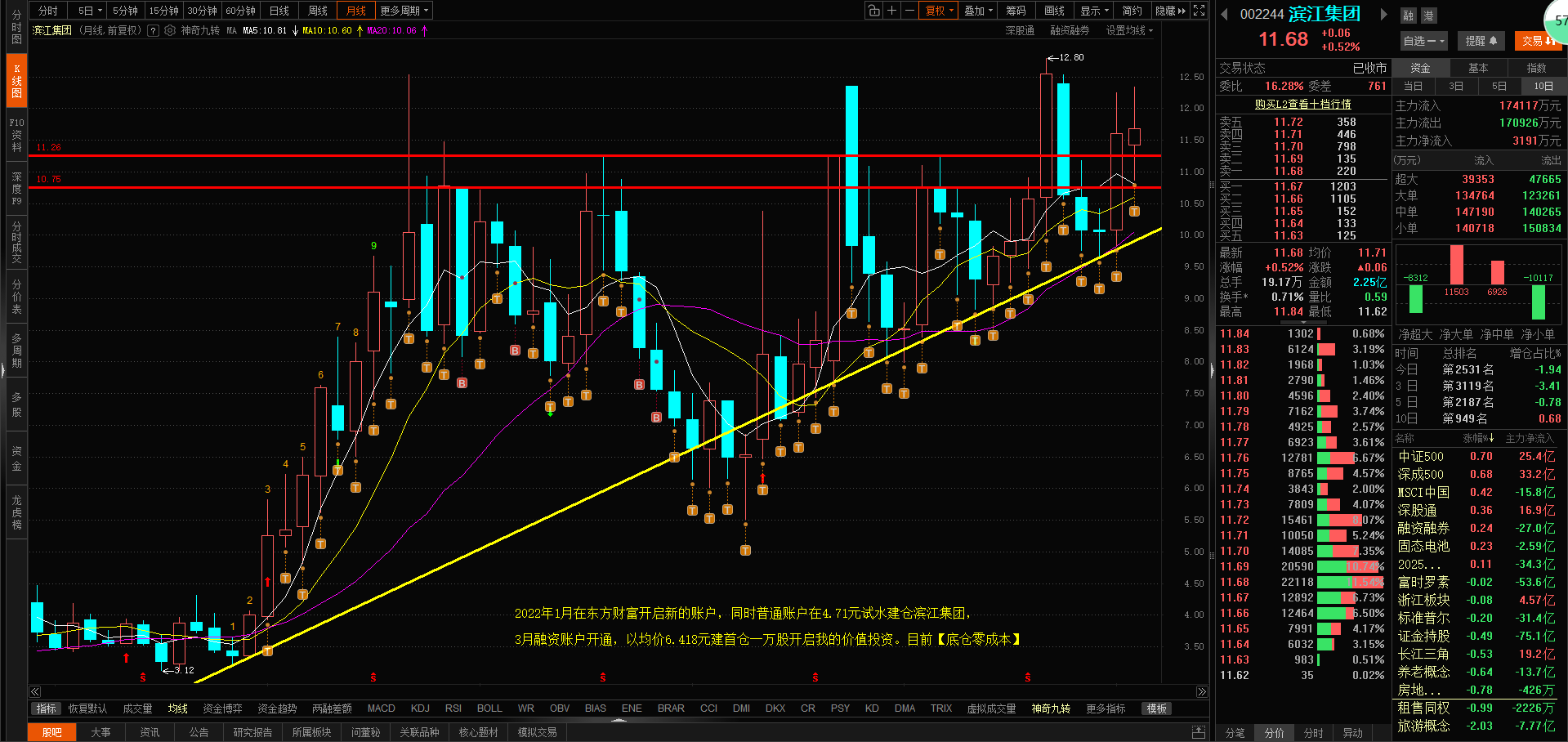
Task: Toggle the RSI indicator
Action: [453, 708]
